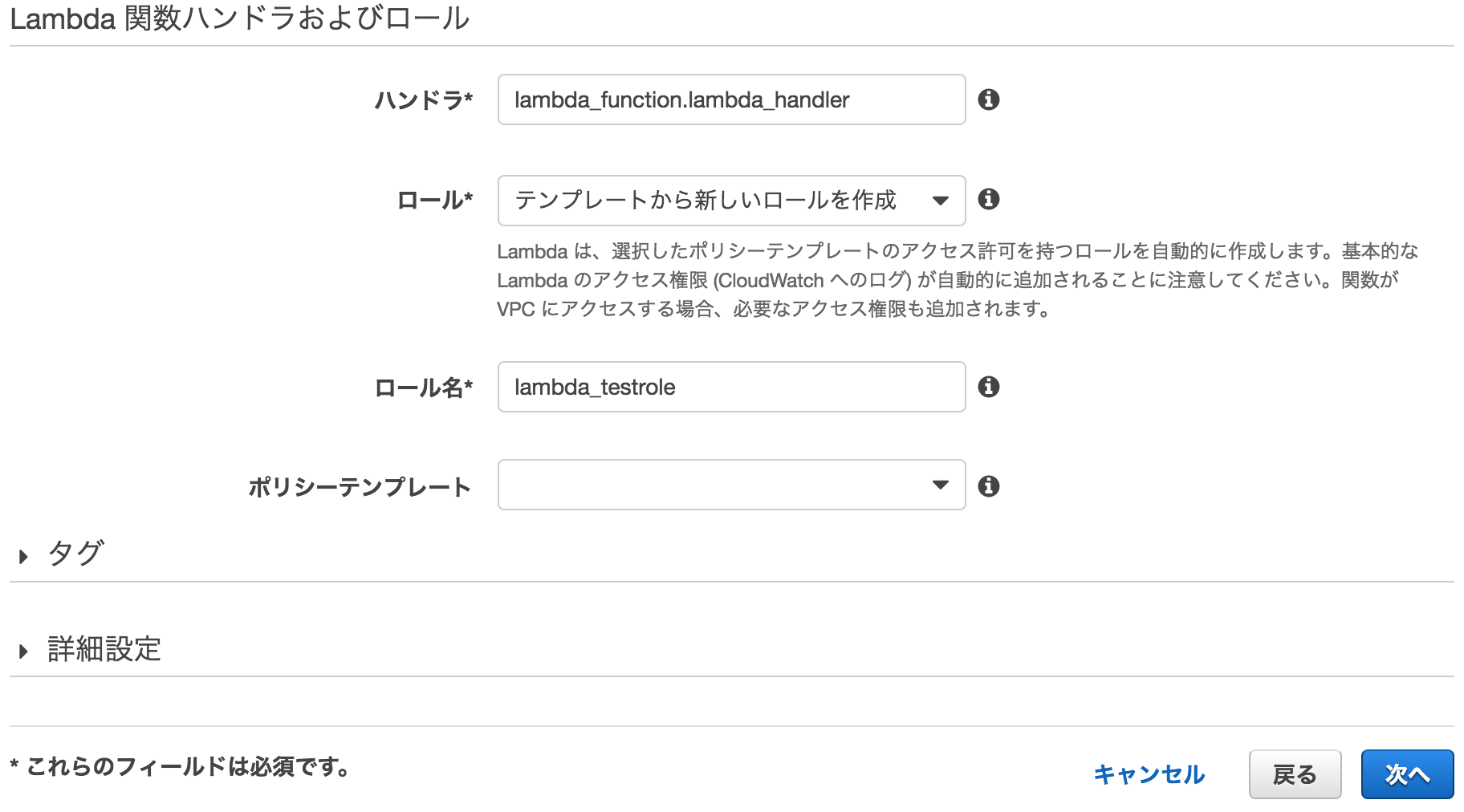The width and height of the screenshot is (1464, 812).
Task: Click the dropdown arrow on テンプレートから新しいロールを作成
Action: click(x=941, y=200)
